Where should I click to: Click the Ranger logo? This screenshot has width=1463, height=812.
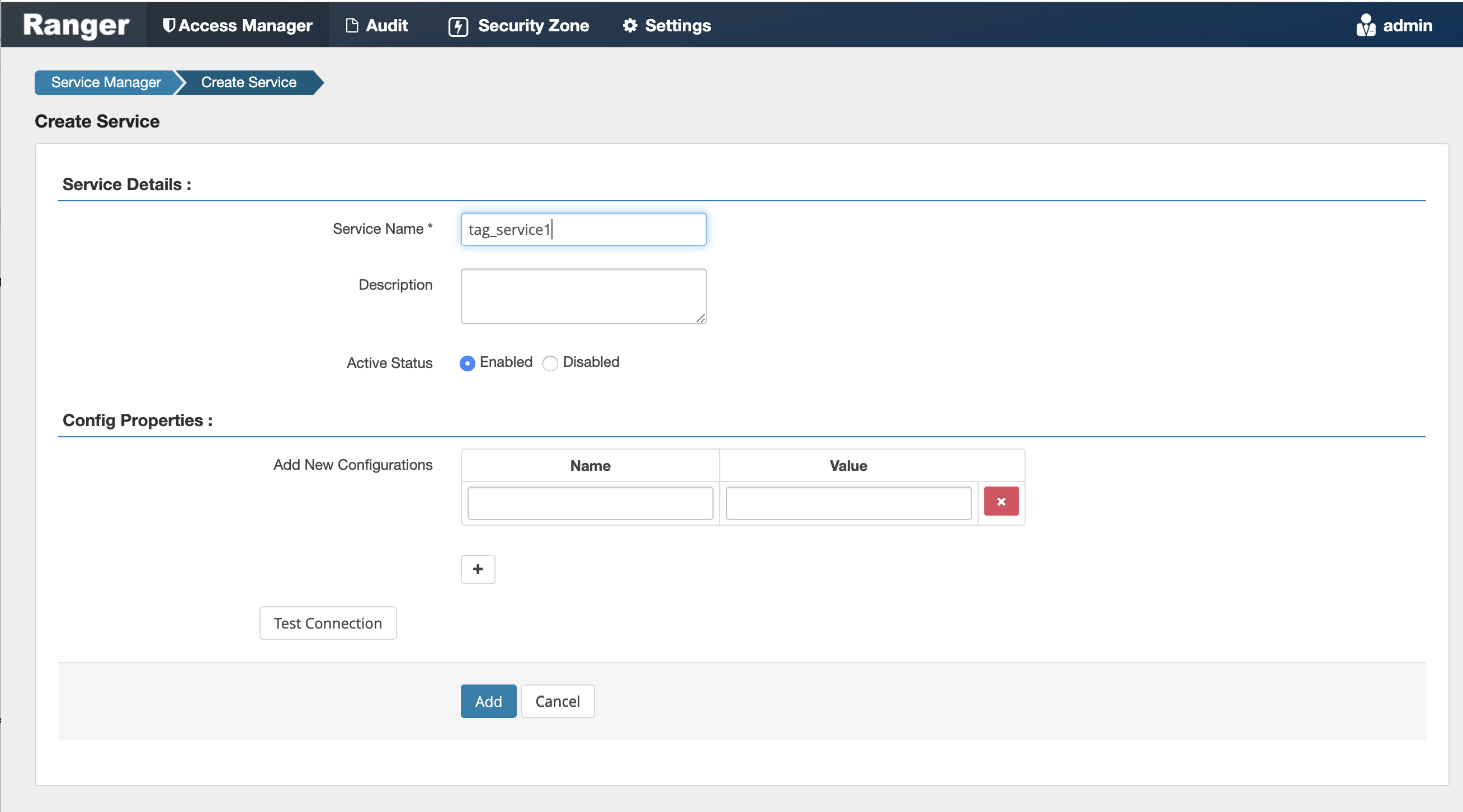pos(76,25)
